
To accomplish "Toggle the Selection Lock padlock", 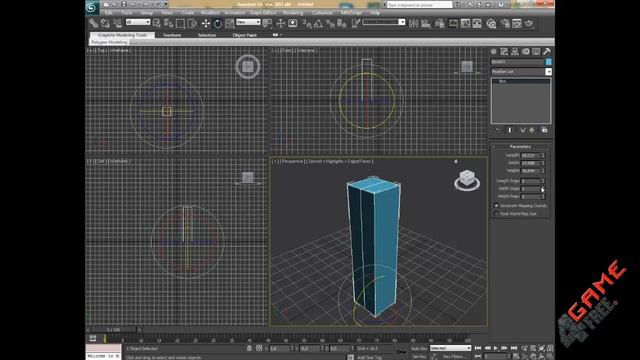I will click(x=249, y=348).
